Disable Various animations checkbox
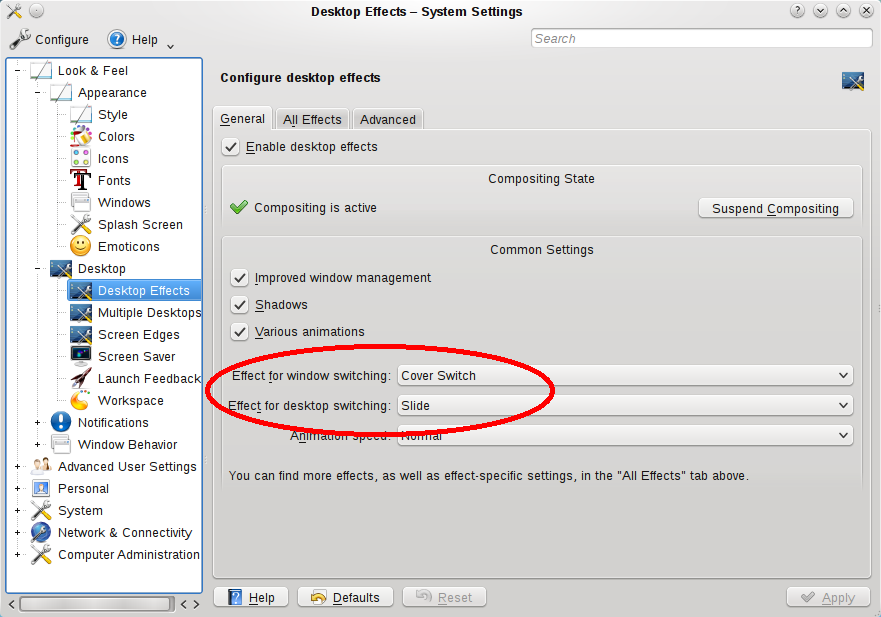 click(239, 332)
